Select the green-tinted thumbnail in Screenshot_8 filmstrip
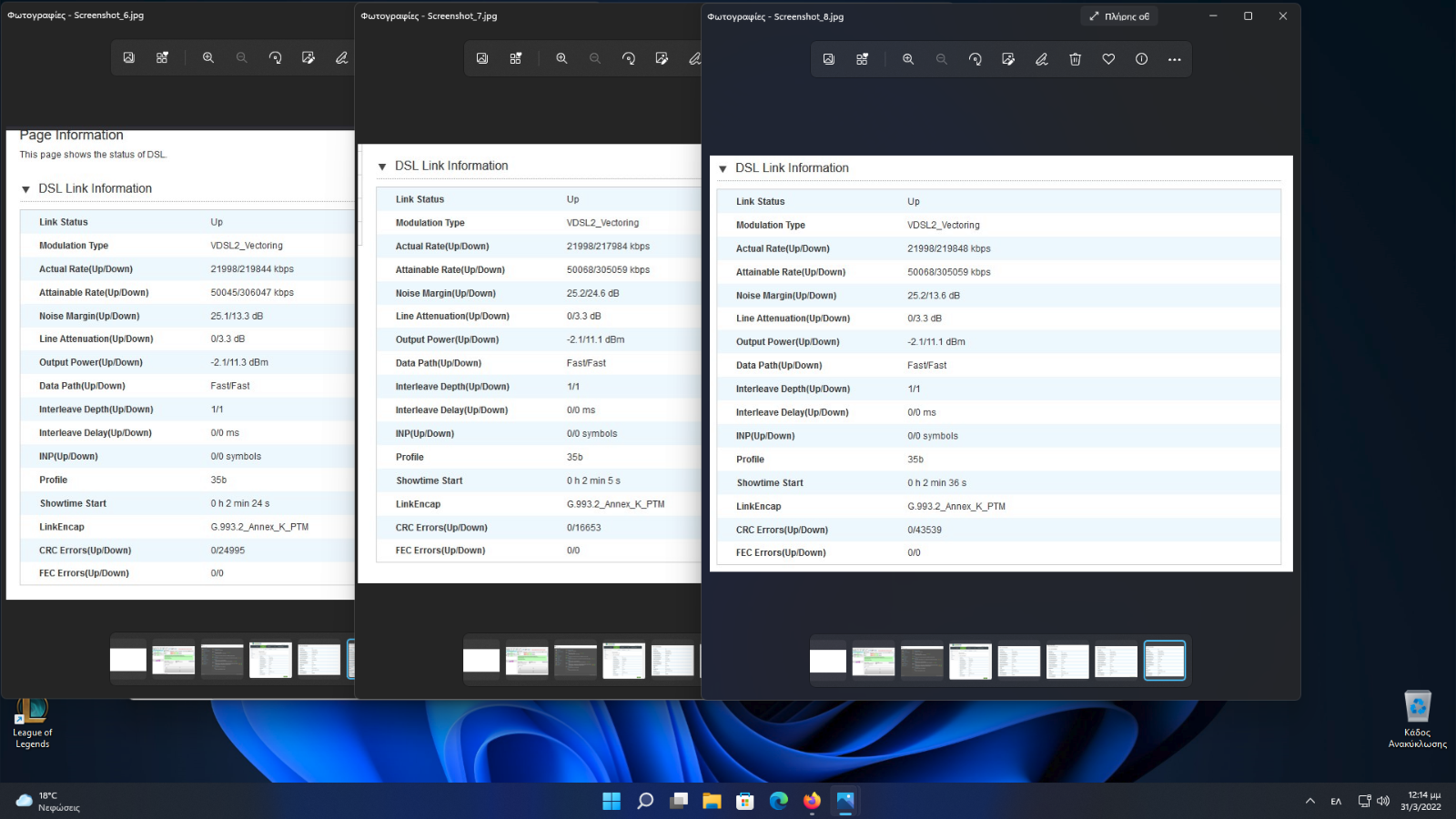The height and width of the screenshot is (819, 1456). tap(874, 661)
